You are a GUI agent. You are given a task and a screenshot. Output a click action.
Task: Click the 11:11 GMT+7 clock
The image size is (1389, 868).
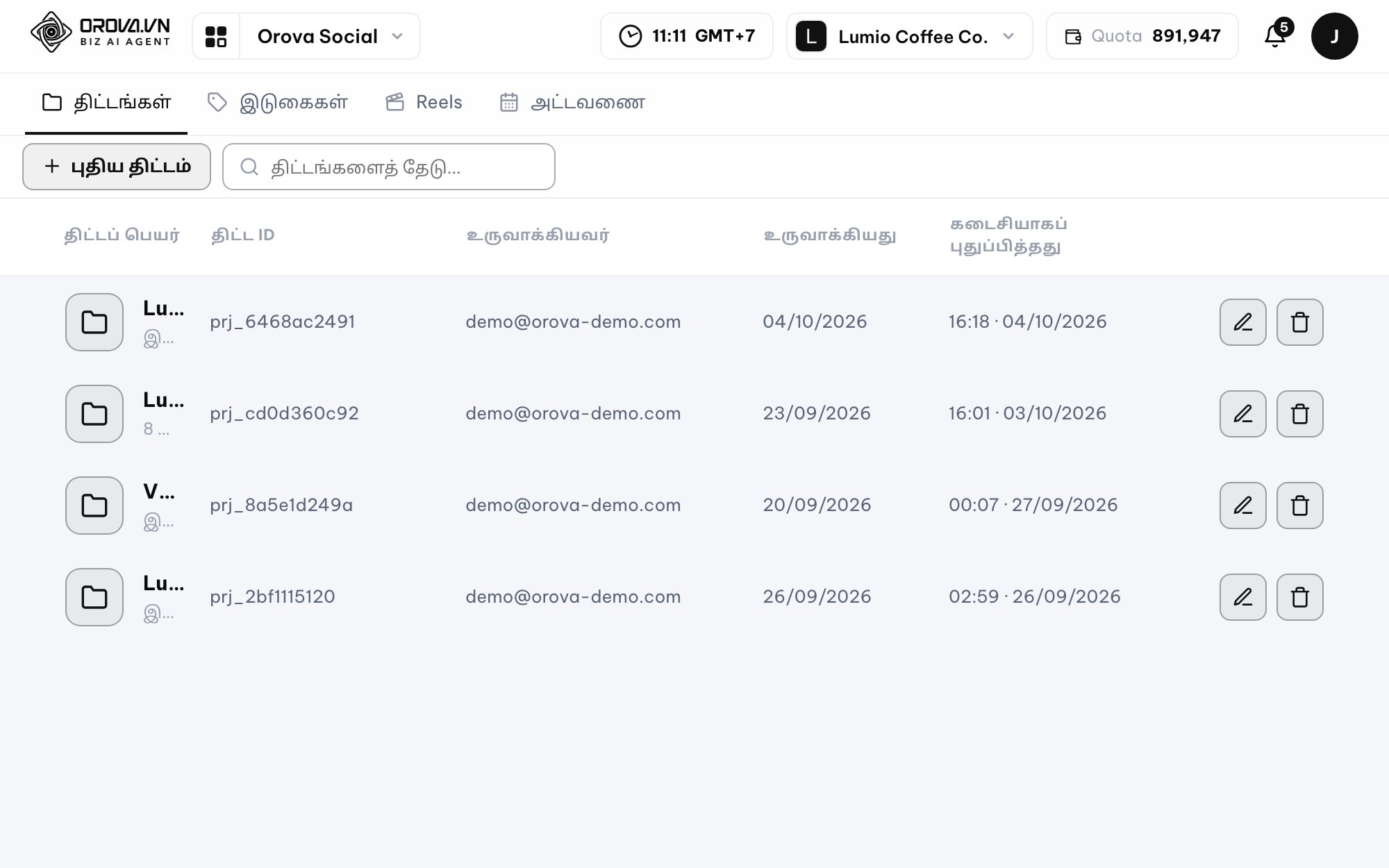point(687,36)
